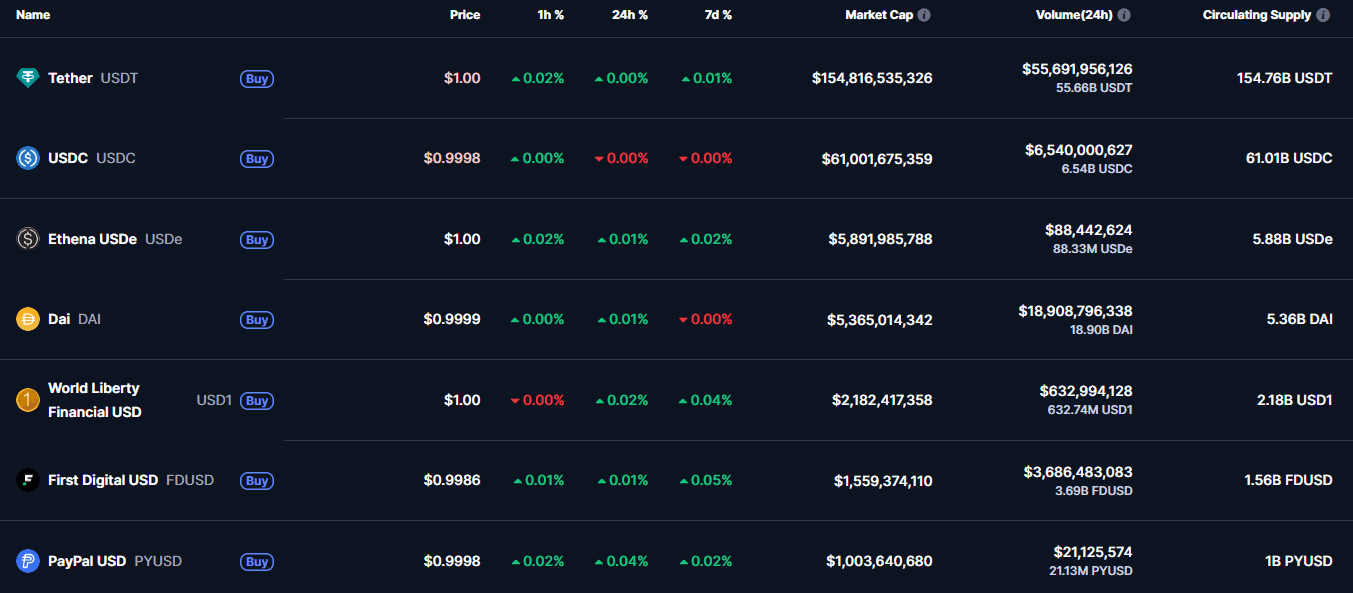Click the PayPal USD coin logo
The width and height of the screenshot is (1353, 593).
pos(28,561)
